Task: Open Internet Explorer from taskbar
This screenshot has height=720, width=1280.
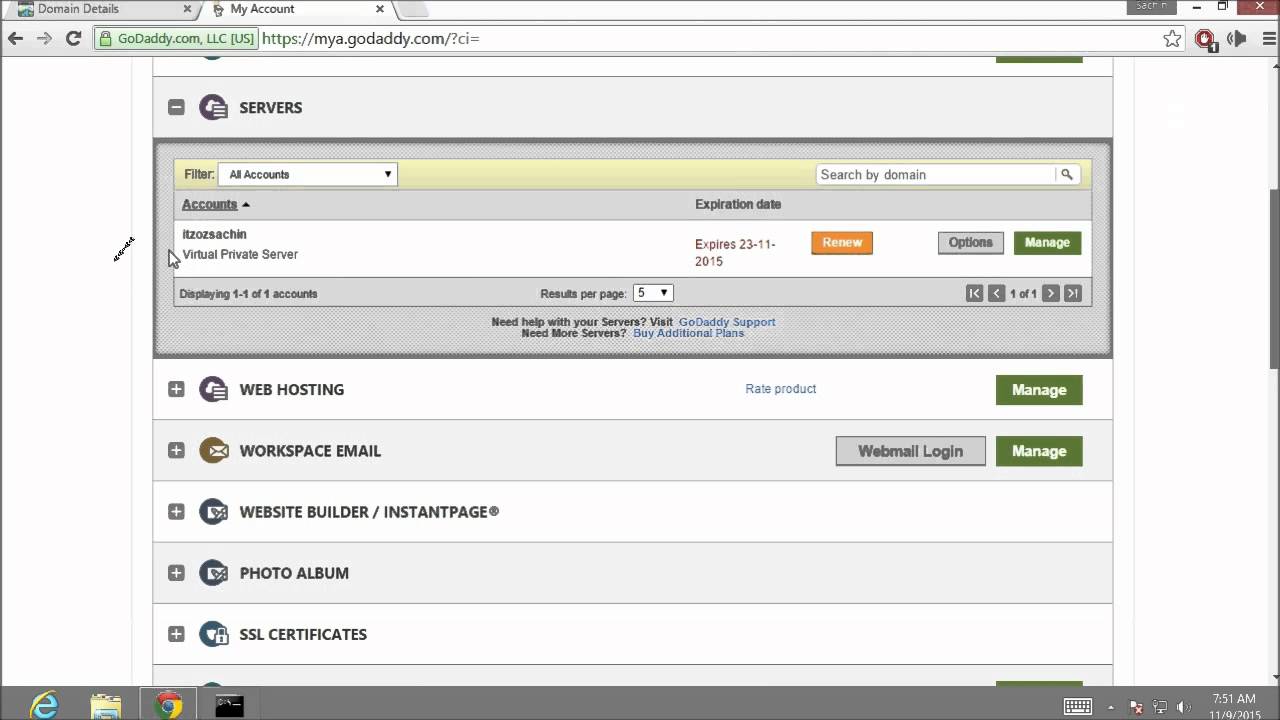Action: point(44,705)
